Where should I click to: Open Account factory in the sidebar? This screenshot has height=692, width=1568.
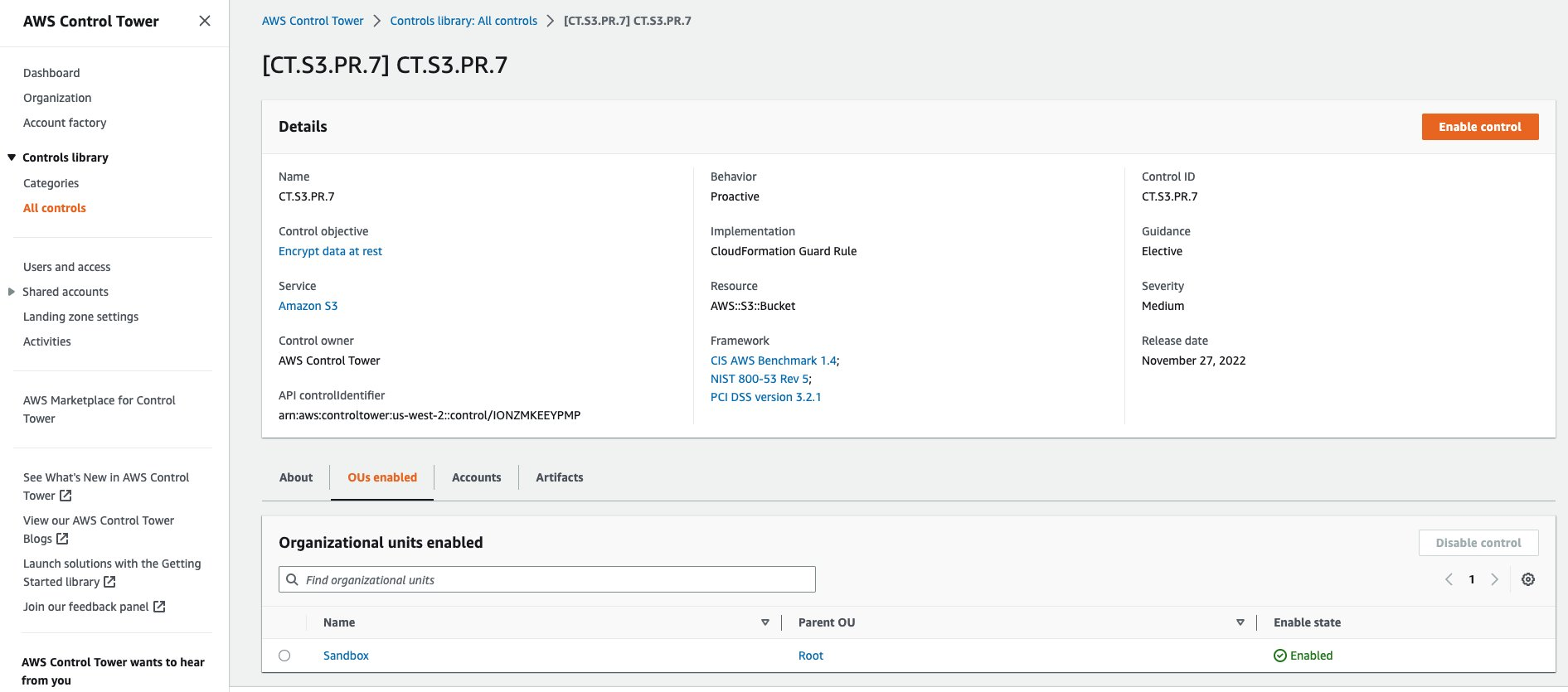tap(65, 123)
